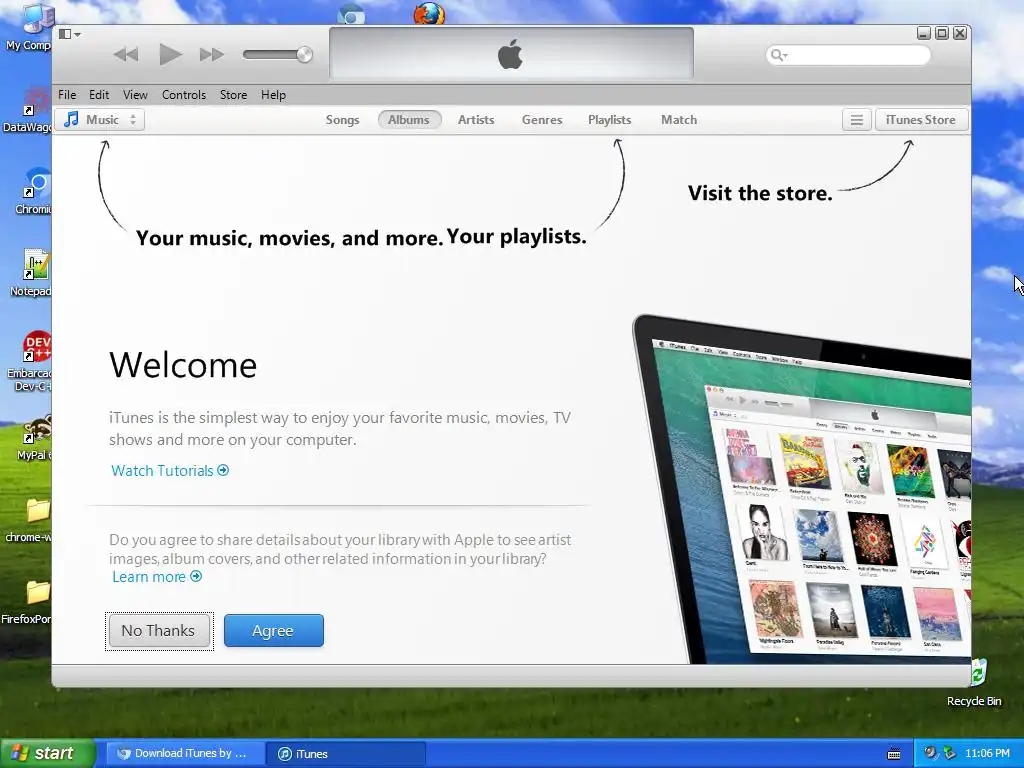
Task: Click the blue Agree button
Action: 274,631
